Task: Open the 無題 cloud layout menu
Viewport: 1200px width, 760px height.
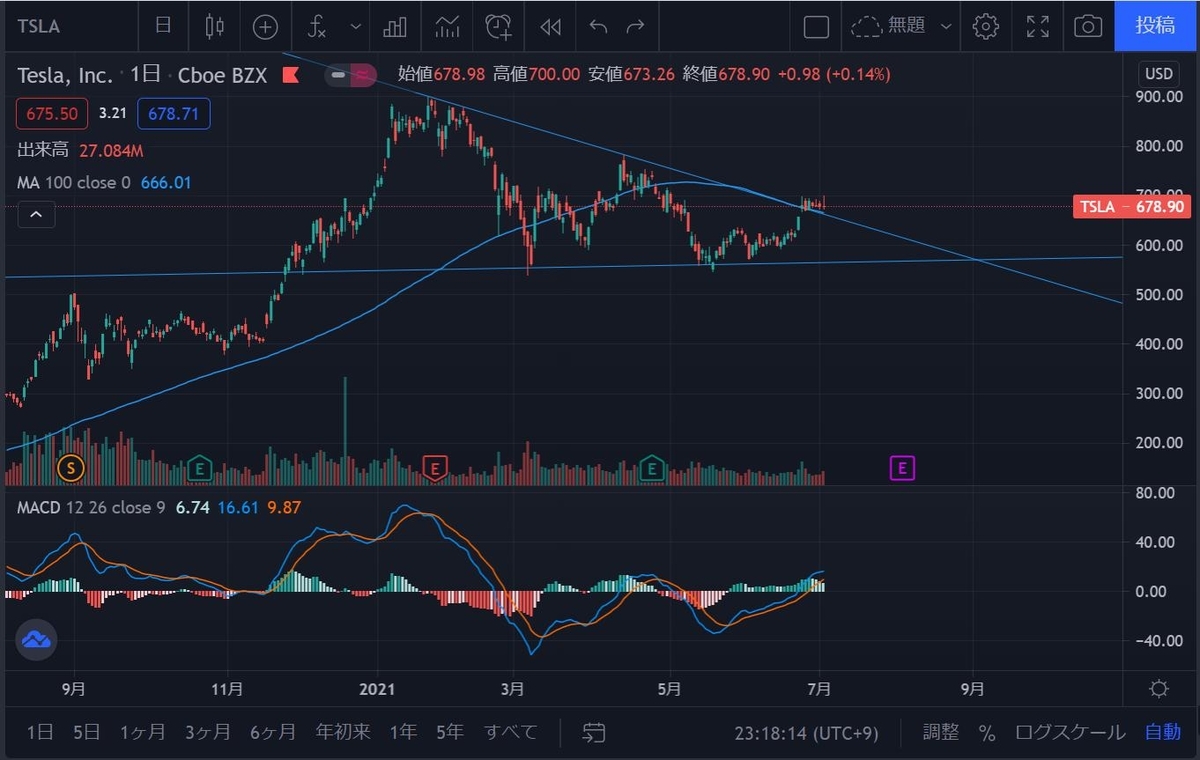Action: pos(900,26)
